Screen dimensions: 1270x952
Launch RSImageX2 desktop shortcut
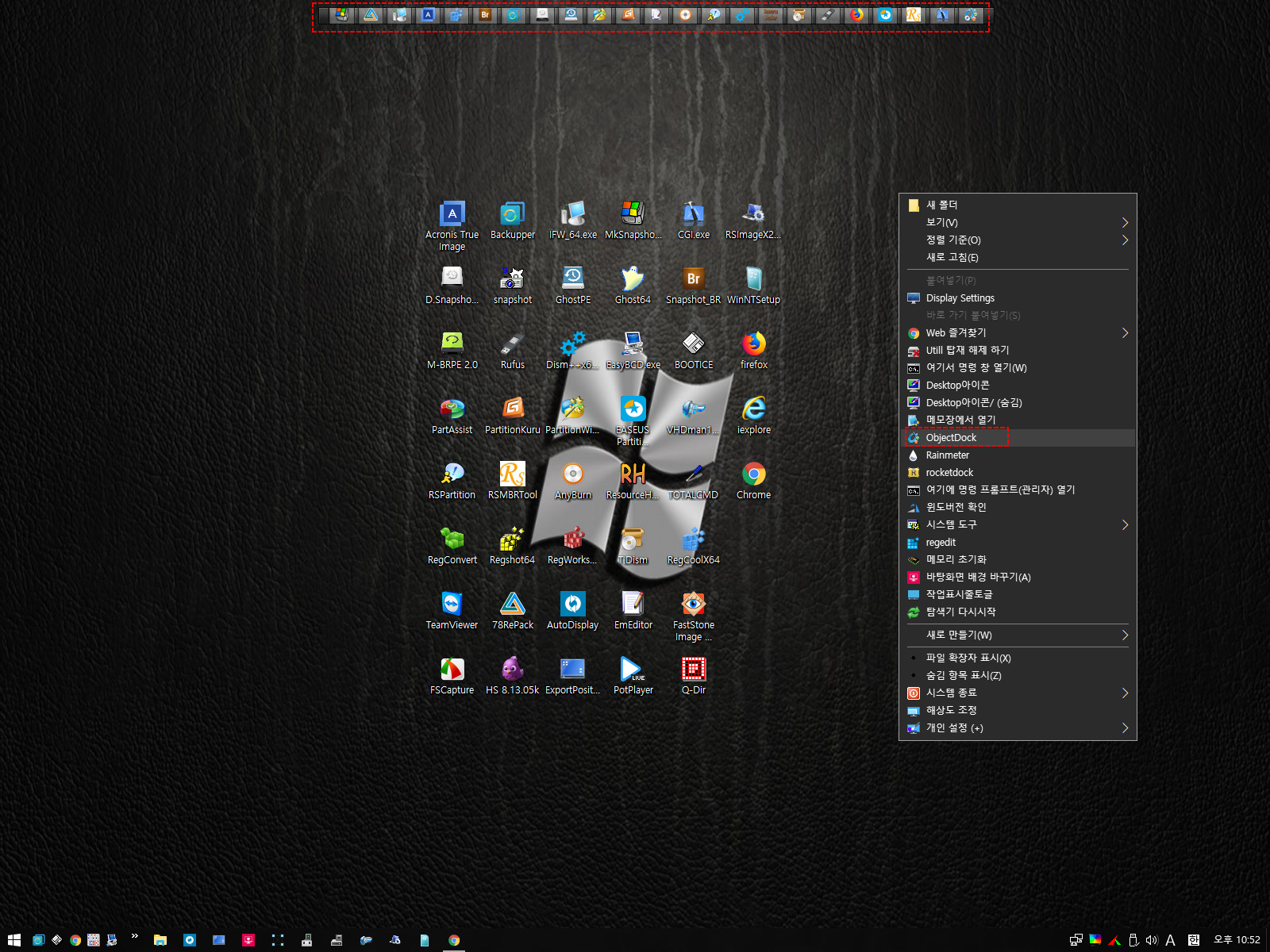(753, 221)
